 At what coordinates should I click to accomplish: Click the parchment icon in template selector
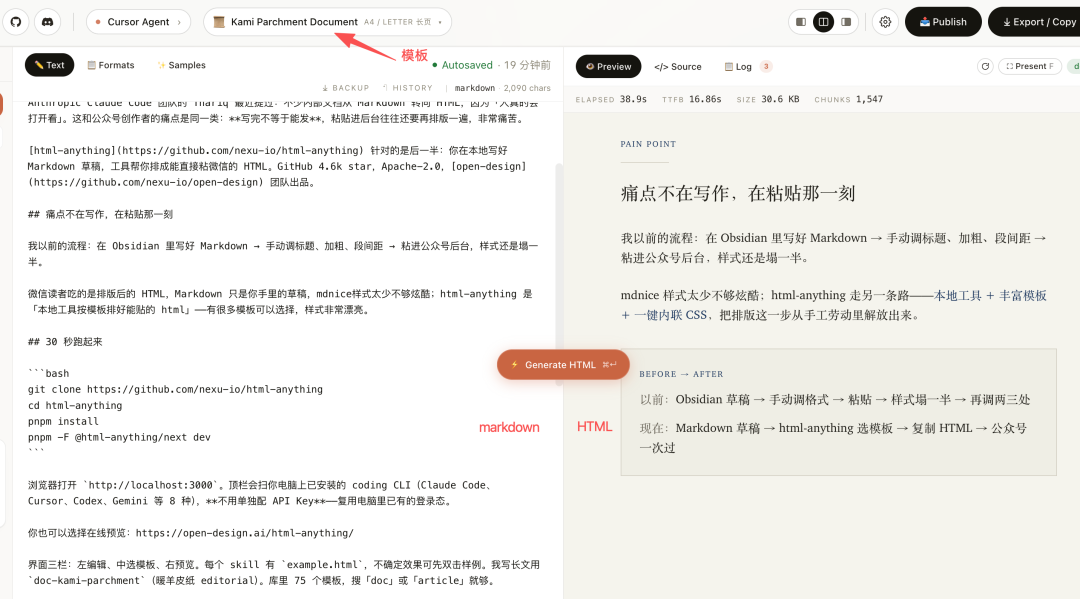219,22
